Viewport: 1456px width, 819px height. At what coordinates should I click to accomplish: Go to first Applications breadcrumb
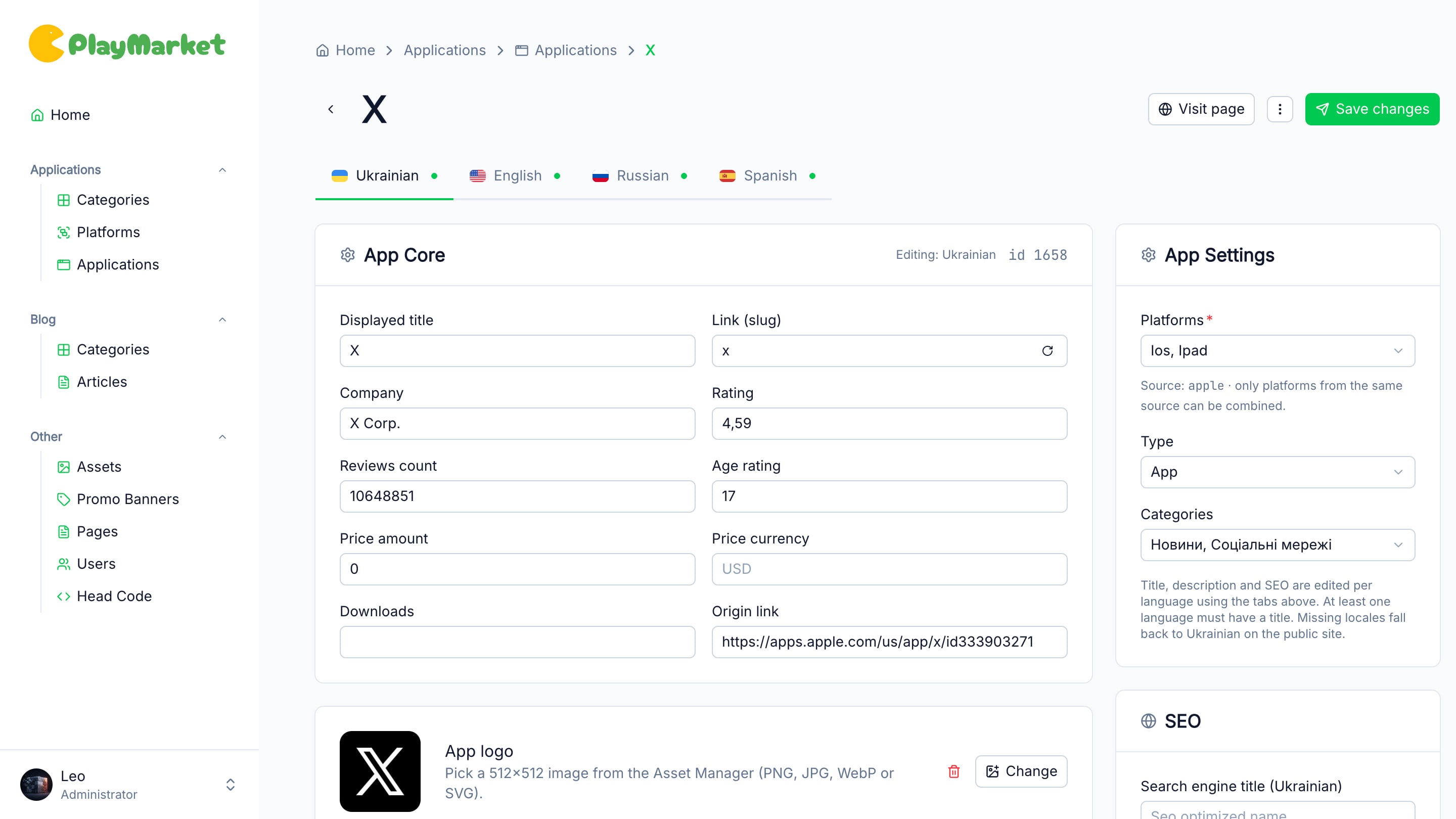(444, 51)
